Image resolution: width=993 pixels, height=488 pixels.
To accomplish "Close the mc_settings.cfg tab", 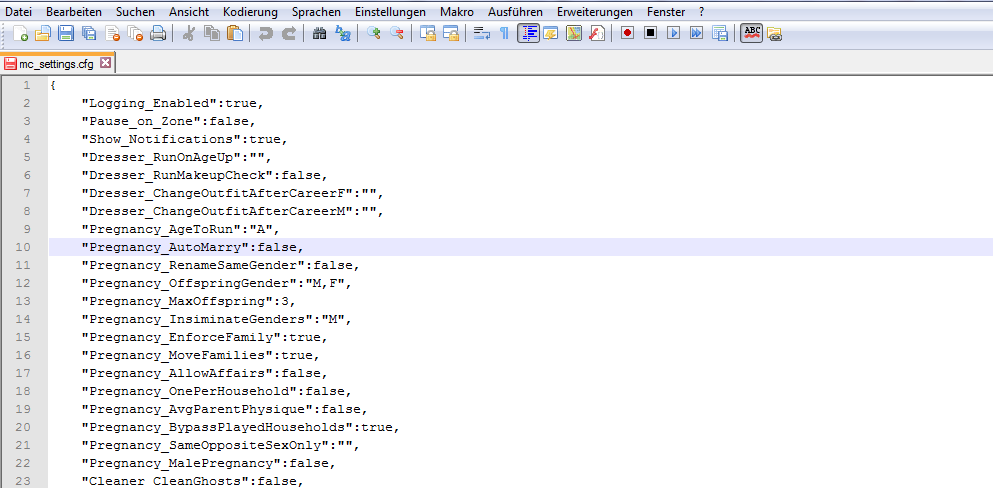I will 105,63.
